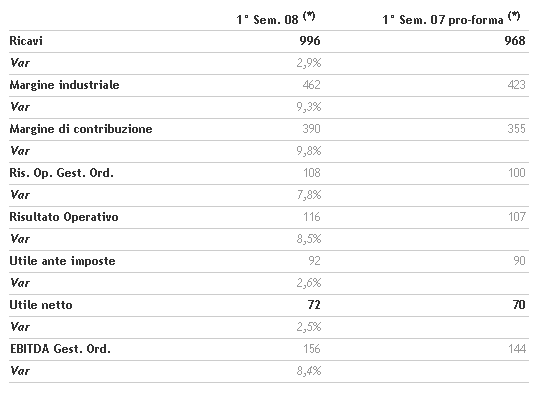Click the 107 pro-forma operating result
The height and width of the screenshot is (394, 543).
(x=517, y=217)
